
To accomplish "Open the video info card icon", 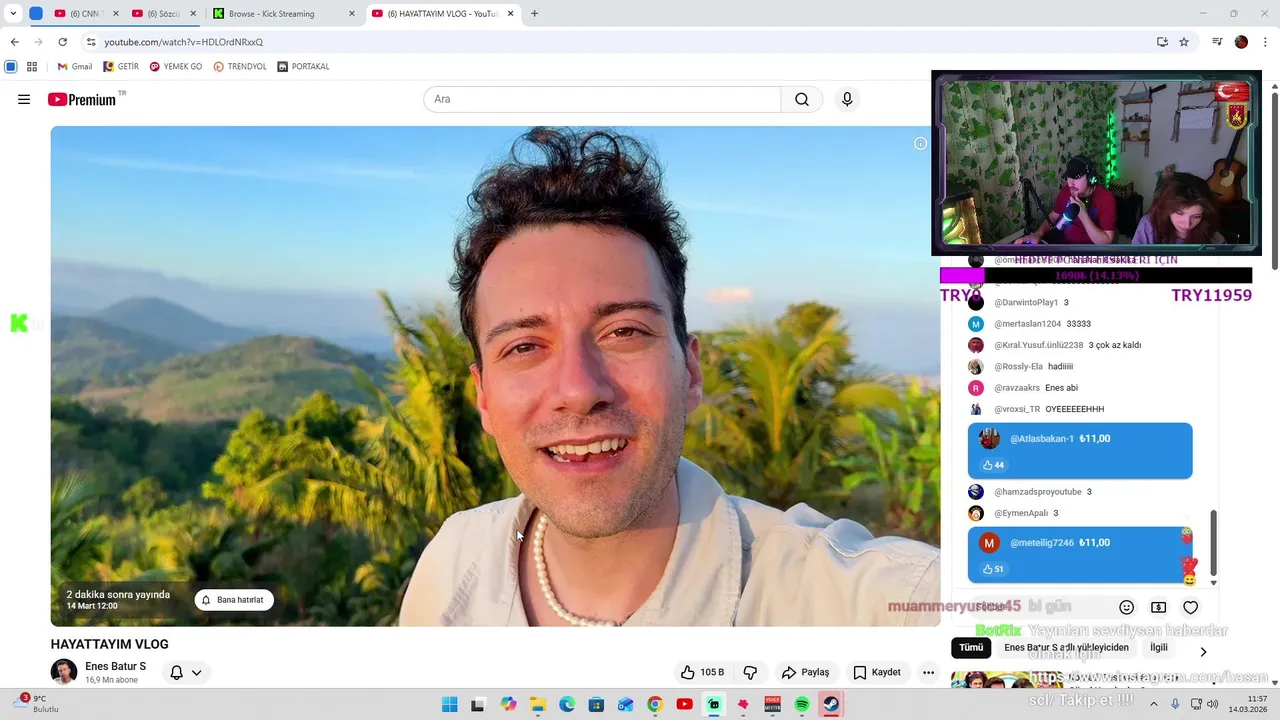I will pos(920,143).
